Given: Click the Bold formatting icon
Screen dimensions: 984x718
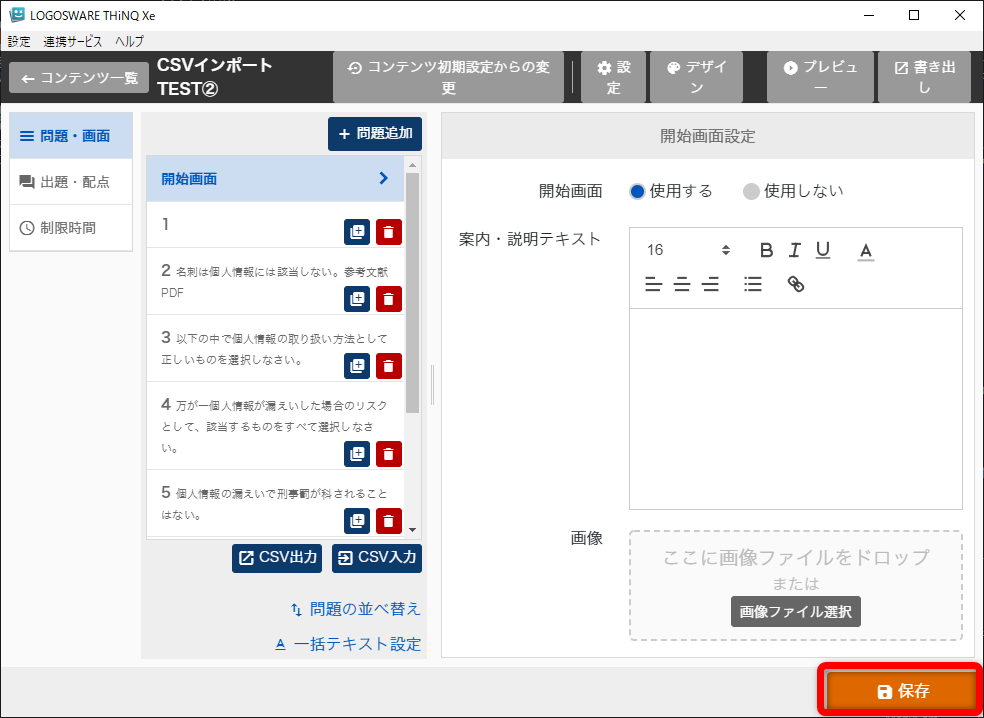Looking at the screenshot, I should [767, 250].
